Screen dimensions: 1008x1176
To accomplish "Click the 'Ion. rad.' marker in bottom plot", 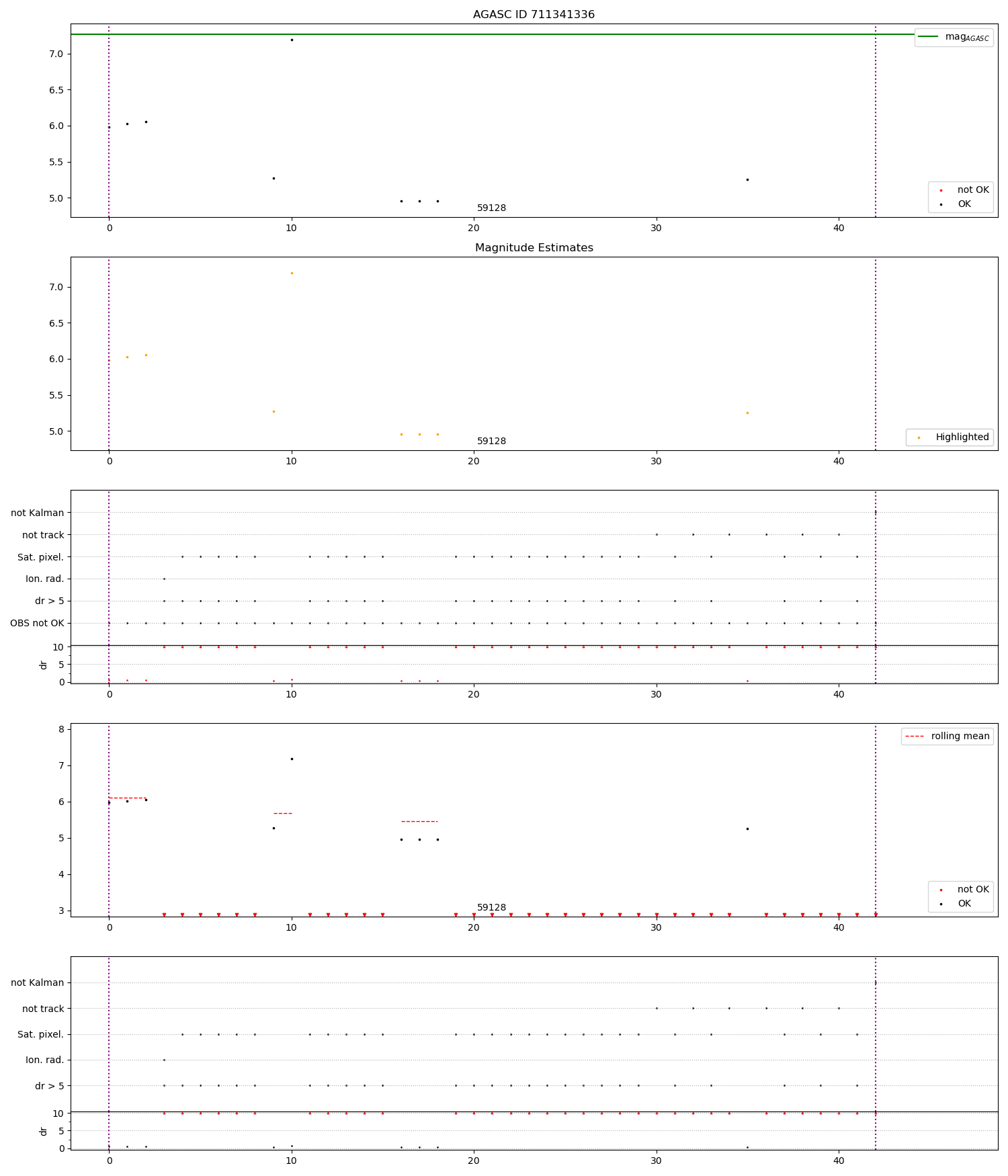I will click(x=164, y=1060).
